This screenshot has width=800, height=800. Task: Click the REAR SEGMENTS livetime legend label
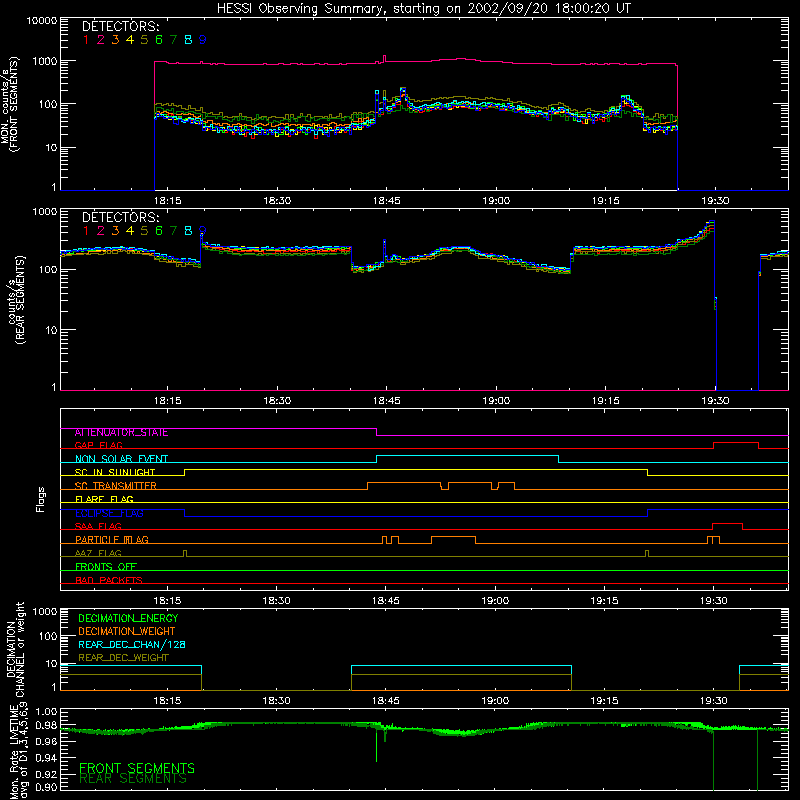[x=133, y=779]
